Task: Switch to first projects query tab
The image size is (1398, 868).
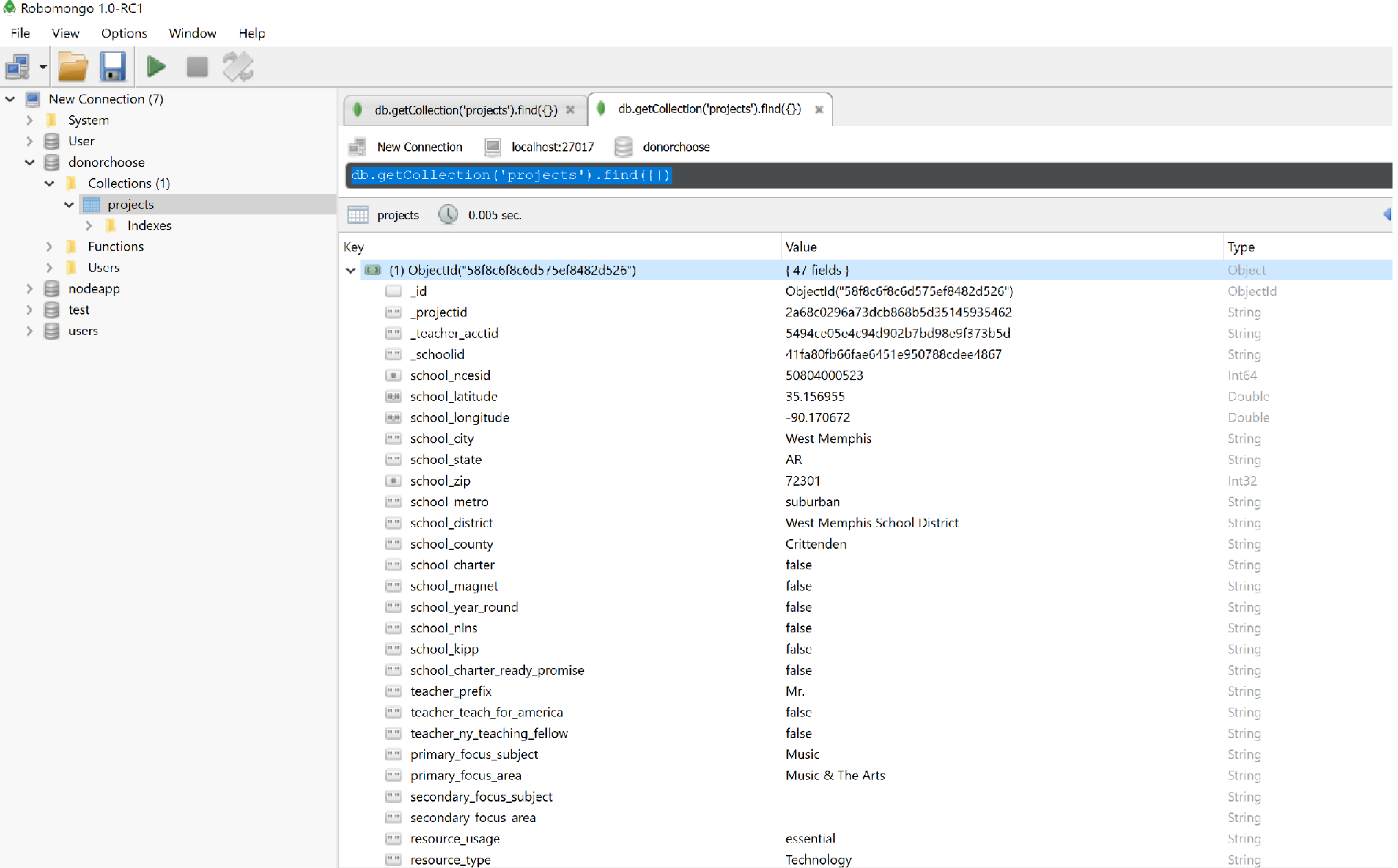Action: [x=465, y=110]
